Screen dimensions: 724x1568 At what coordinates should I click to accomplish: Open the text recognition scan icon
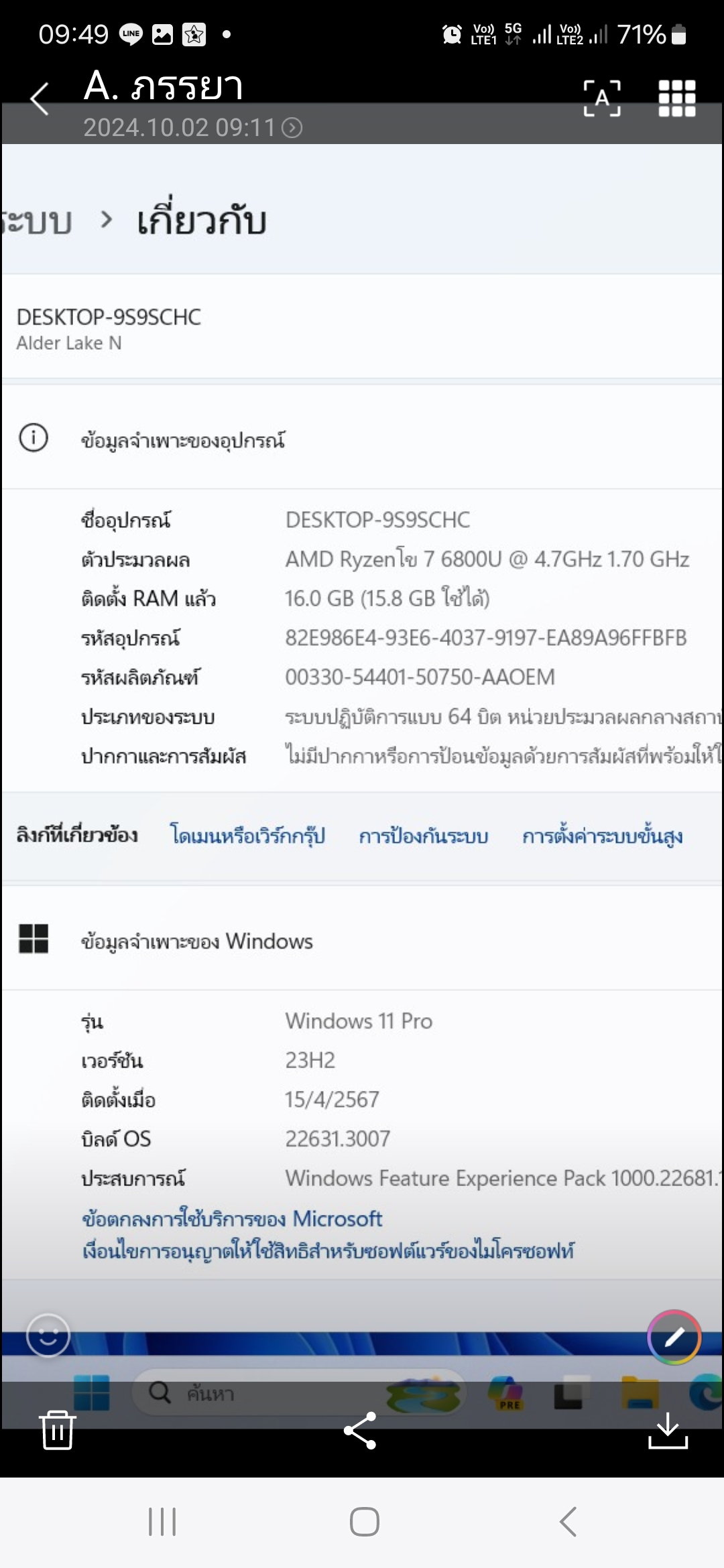(x=602, y=99)
